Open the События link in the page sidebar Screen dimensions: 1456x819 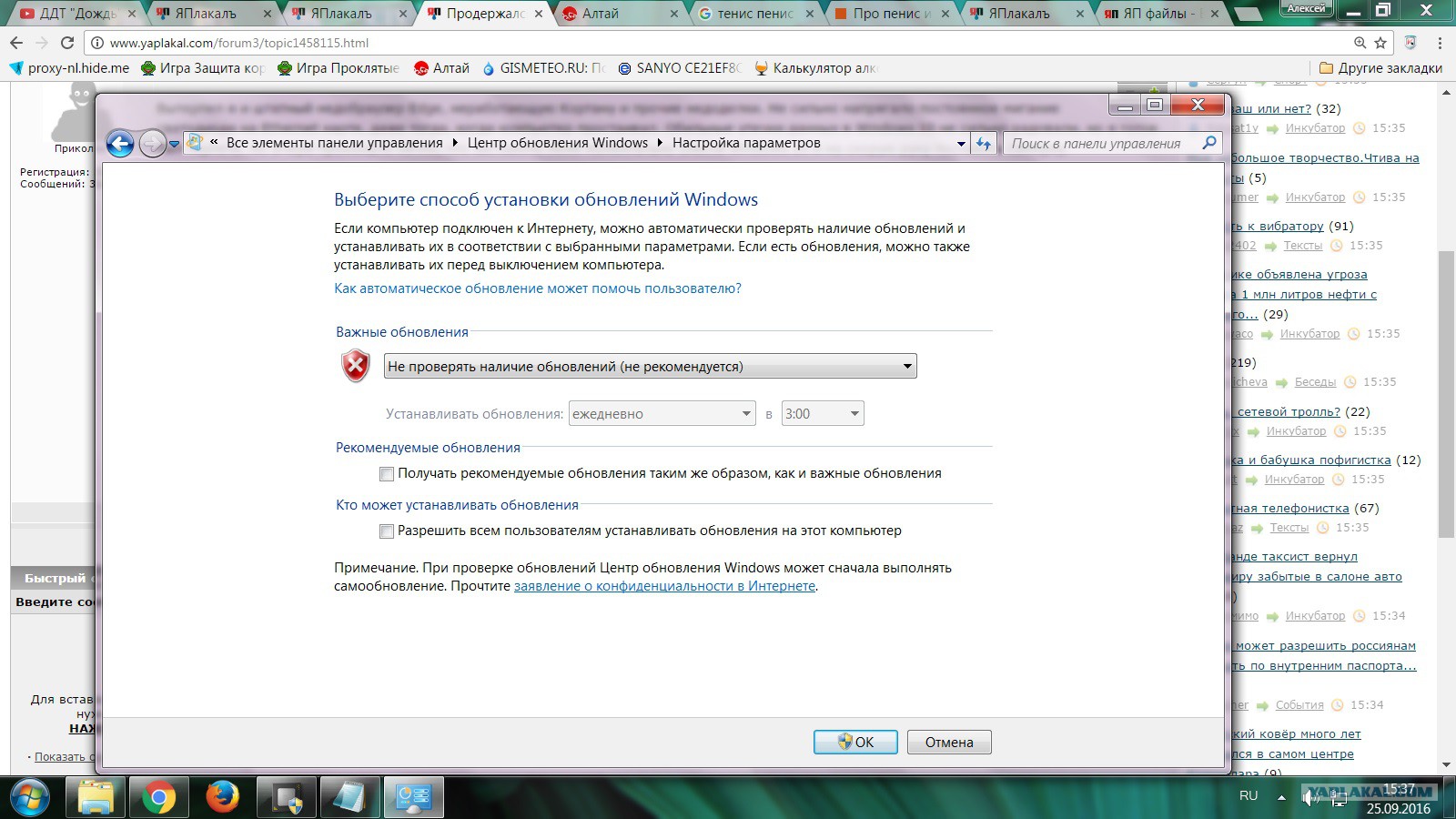coord(1299,705)
